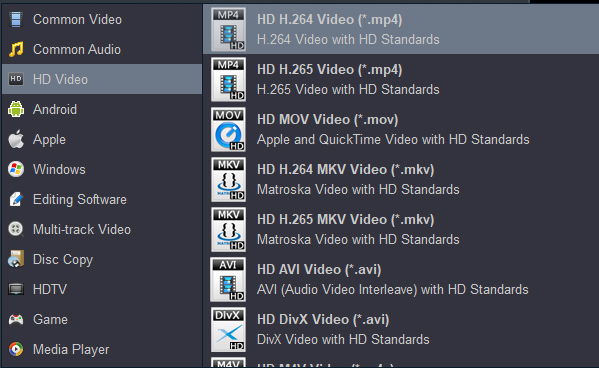Click the Media Player icon
The width and height of the screenshot is (599, 368).
coord(16,349)
